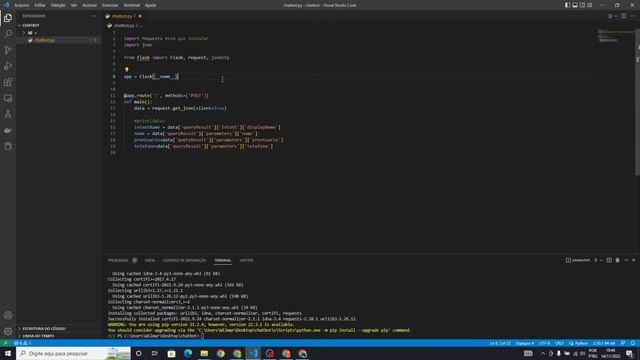Open new terminal launch profile dropdown
640x360 pixels.
pyautogui.click(x=601, y=260)
